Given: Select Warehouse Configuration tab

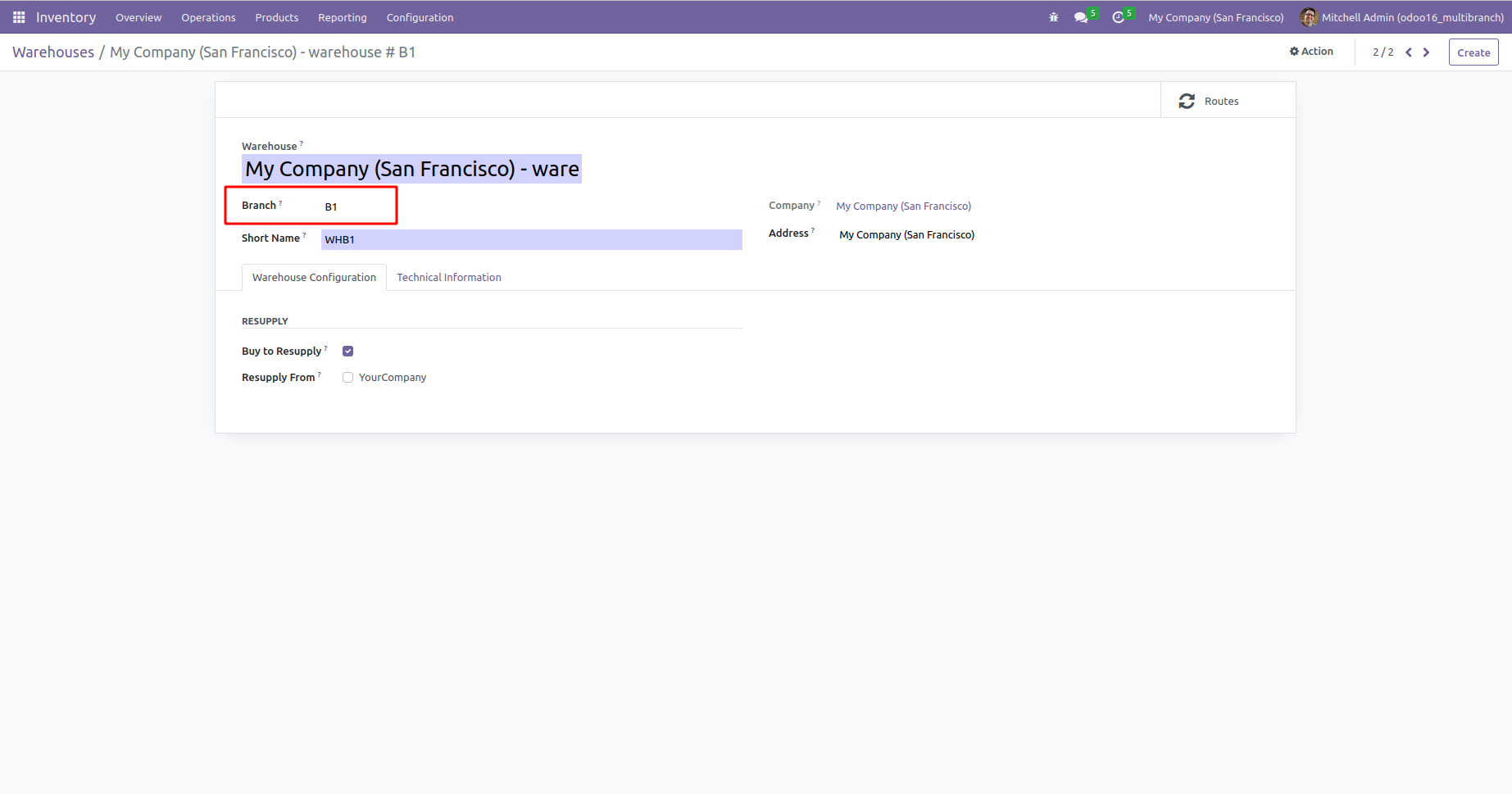Looking at the screenshot, I should pyautogui.click(x=314, y=278).
